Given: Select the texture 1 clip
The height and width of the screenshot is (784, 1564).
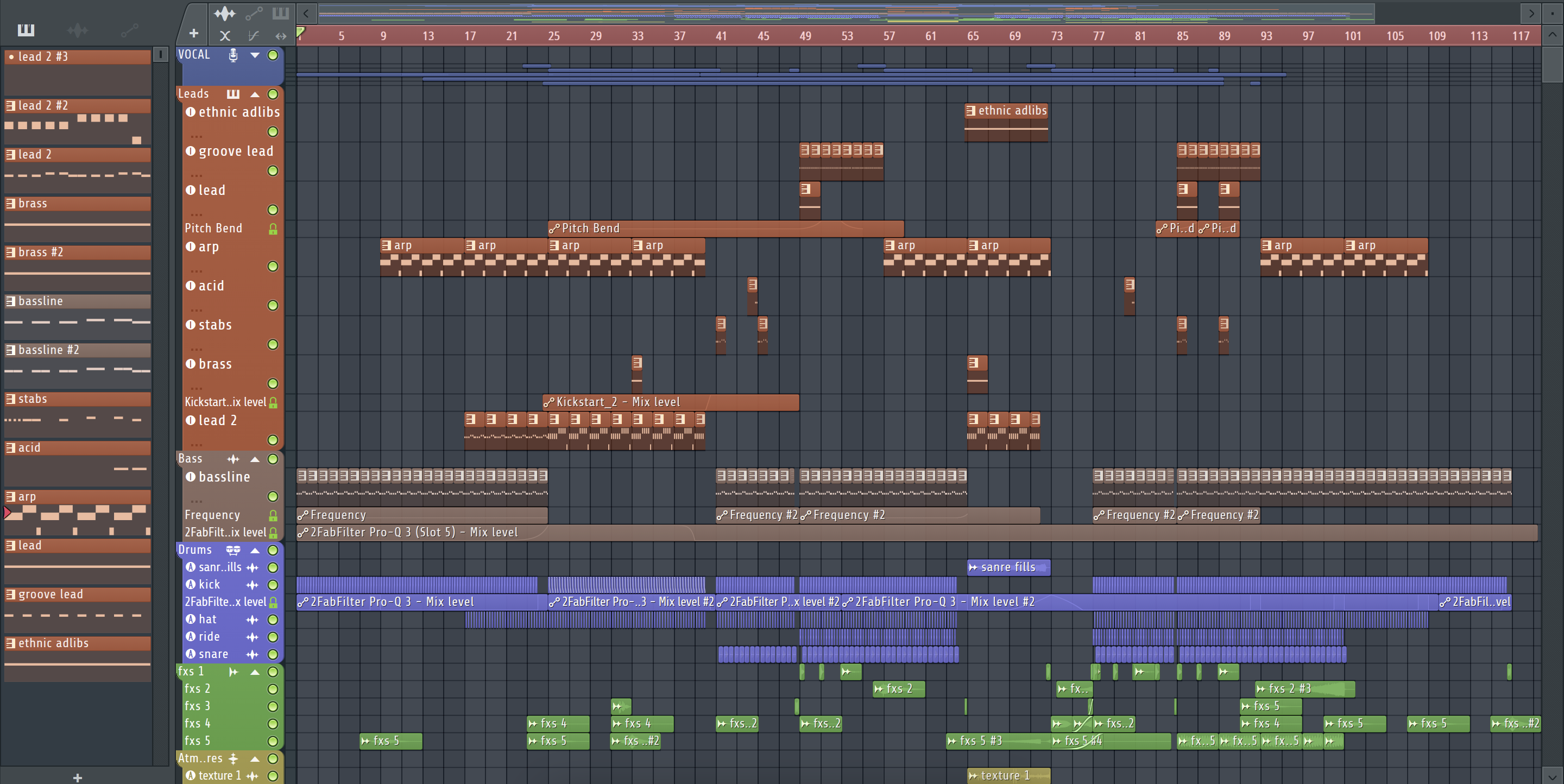Looking at the screenshot, I should point(1008,775).
